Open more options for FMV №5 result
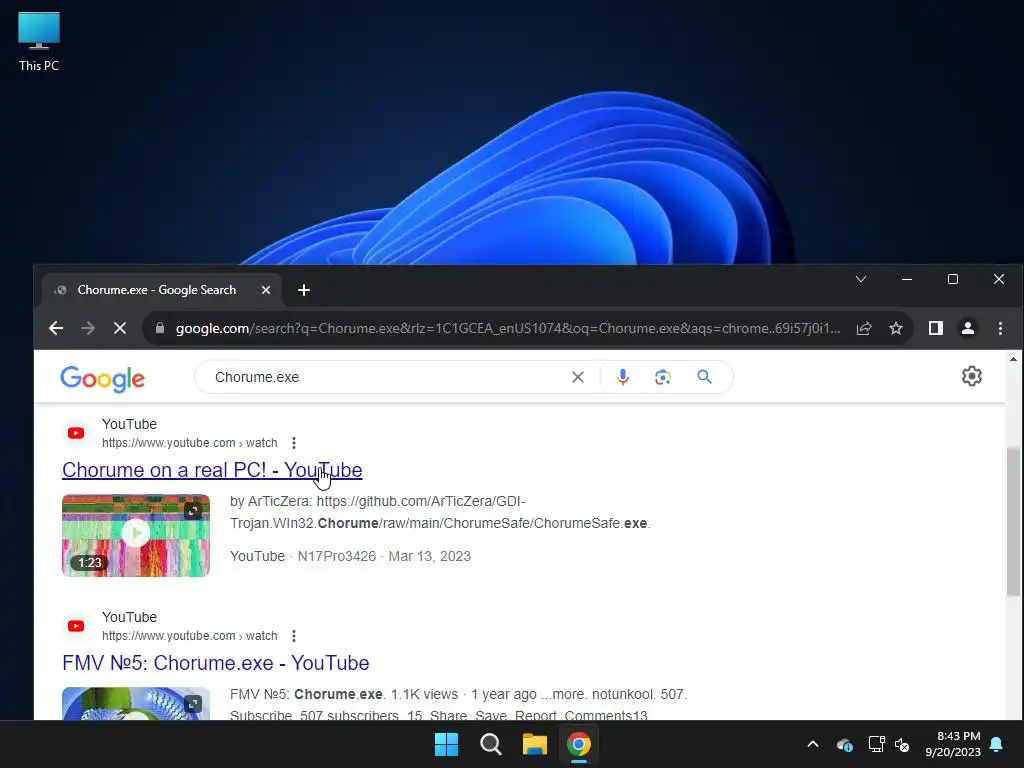 click(x=294, y=636)
